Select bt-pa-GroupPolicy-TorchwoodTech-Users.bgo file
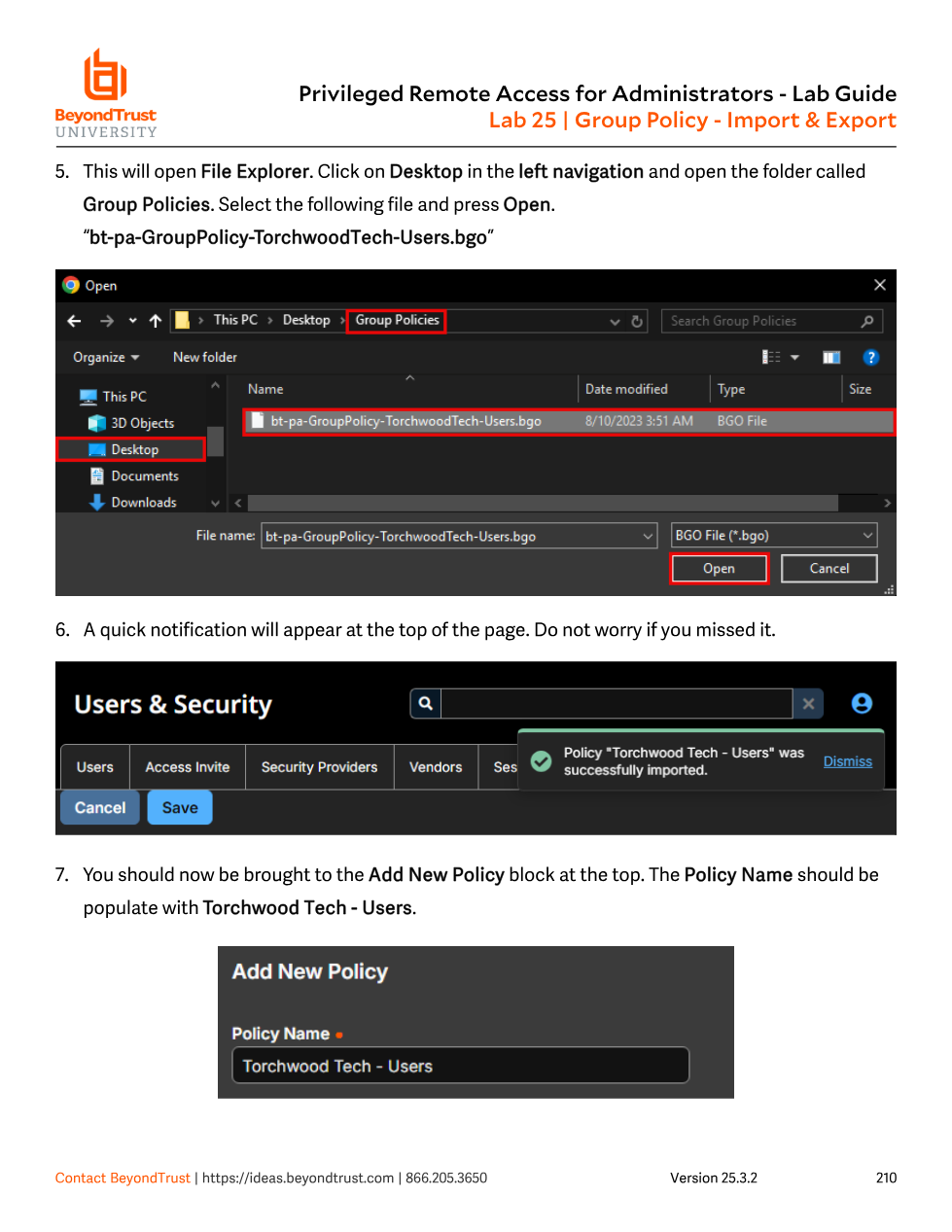The image size is (952, 1232). (568, 421)
